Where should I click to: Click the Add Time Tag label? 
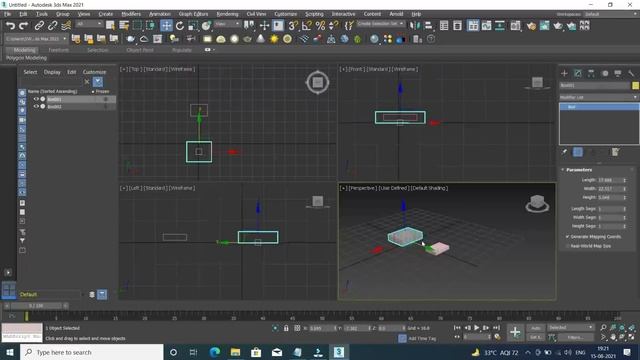tap(422, 338)
